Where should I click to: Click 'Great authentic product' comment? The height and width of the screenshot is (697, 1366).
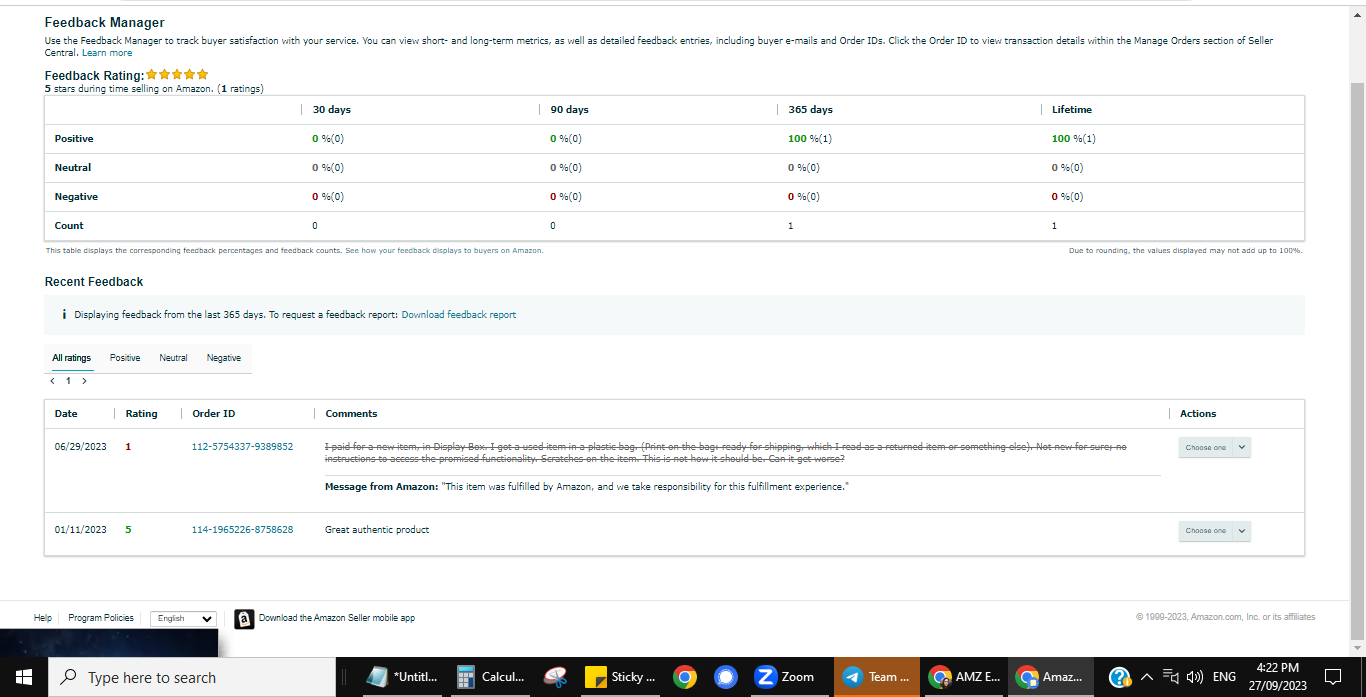pyautogui.click(x=377, y=529)
